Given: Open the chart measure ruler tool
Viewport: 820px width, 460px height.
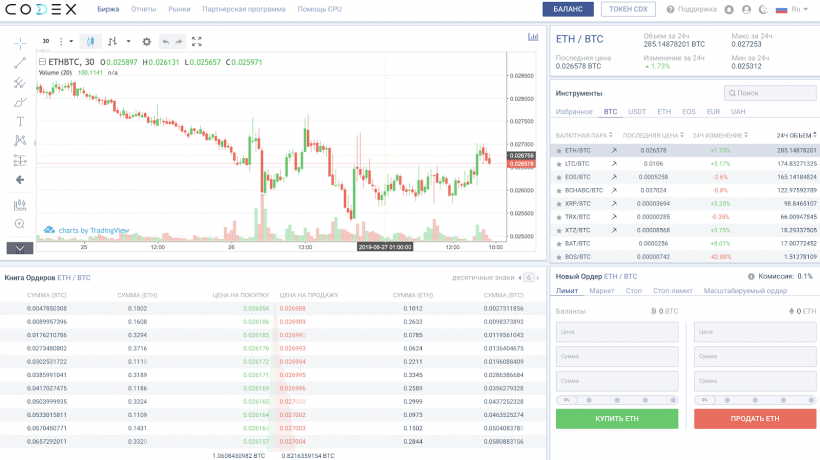Looking at the screenshot, I should coord(20,204).
